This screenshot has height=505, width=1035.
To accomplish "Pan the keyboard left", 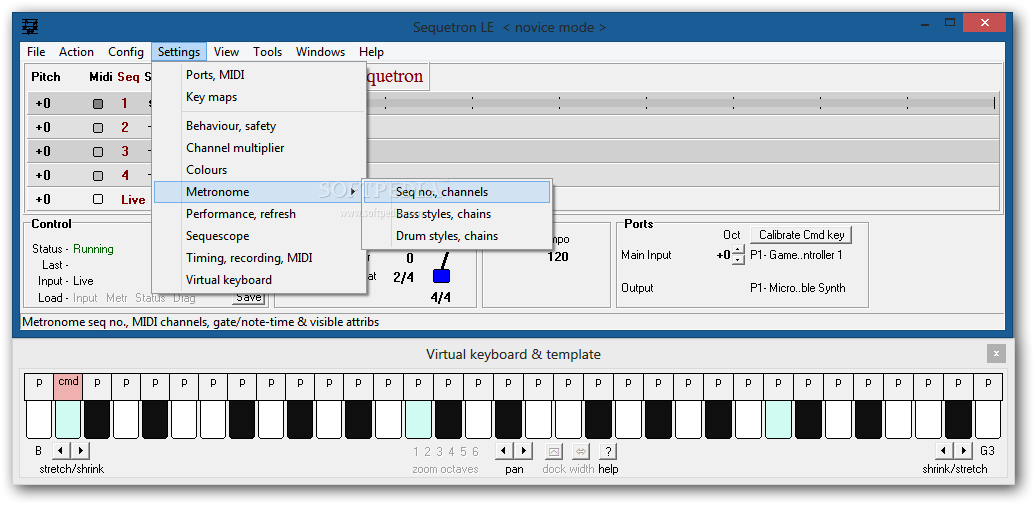I will tap(504, 451).
